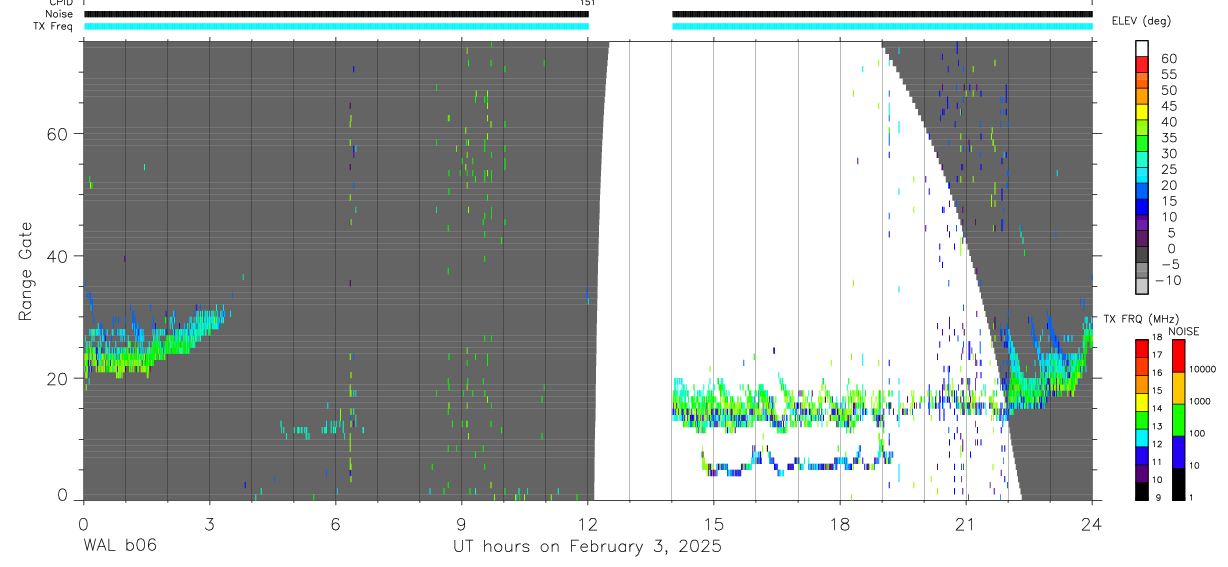Image resolution: width=1228 pixels, height=567 pixels.
Task: Click the '1000' label on NOISE scale
Action: pyautogui.click(x=1200, y=401)
